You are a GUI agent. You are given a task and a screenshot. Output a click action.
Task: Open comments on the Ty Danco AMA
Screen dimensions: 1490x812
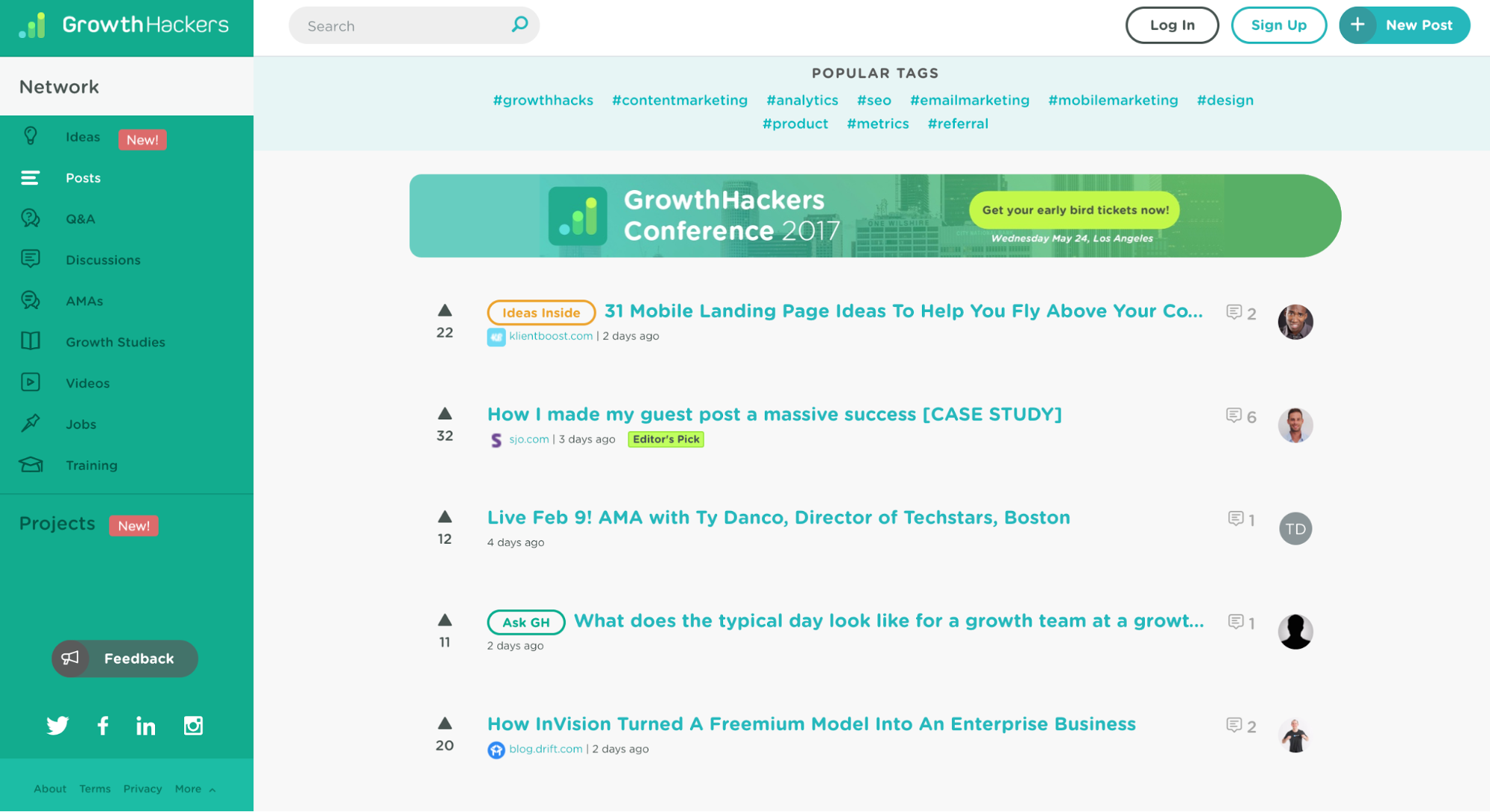click(x=1241, y=519)
